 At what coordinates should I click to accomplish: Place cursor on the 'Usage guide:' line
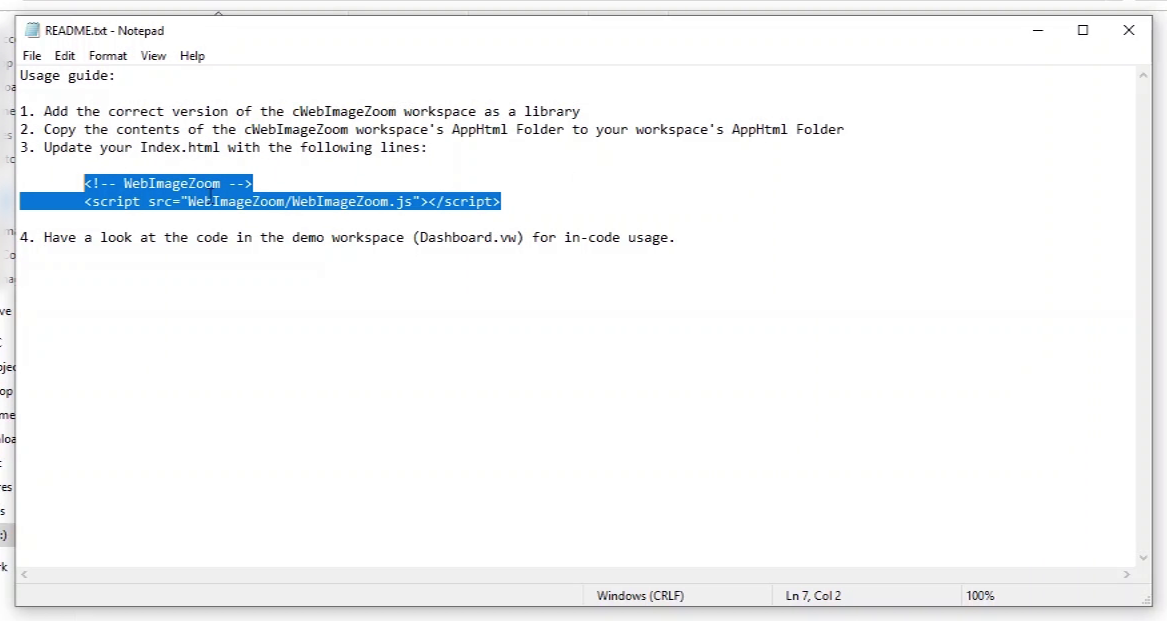click(68, 75)
